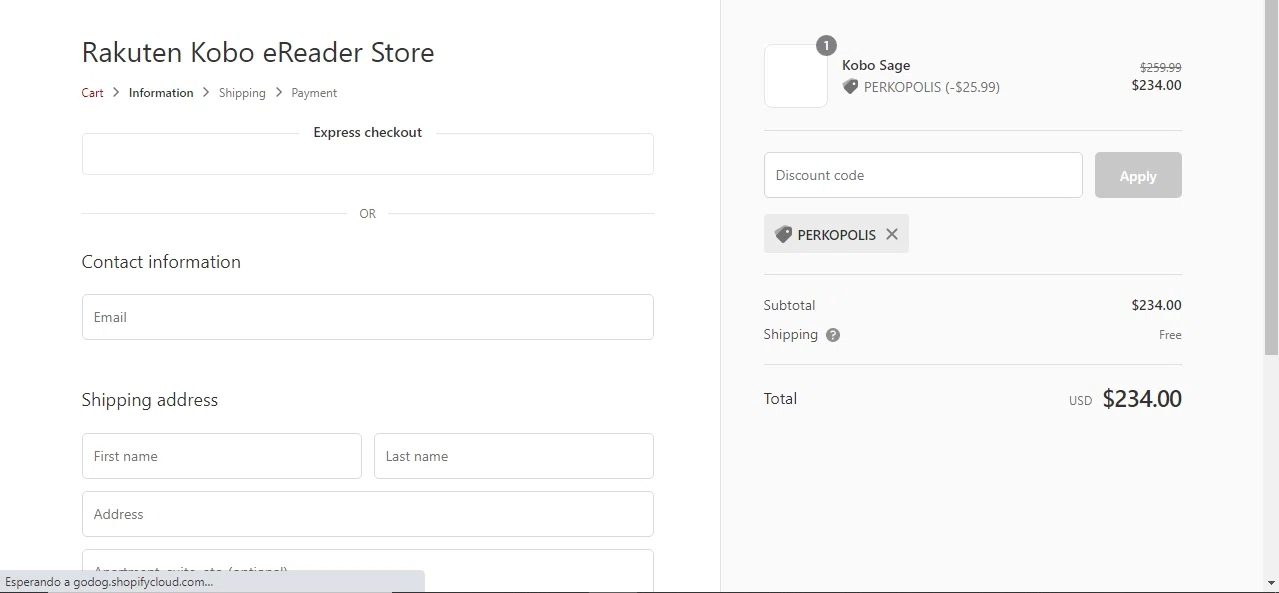1279x593 pixels.
Task: Click the Express checkout box
Action: tap(367, 154)
